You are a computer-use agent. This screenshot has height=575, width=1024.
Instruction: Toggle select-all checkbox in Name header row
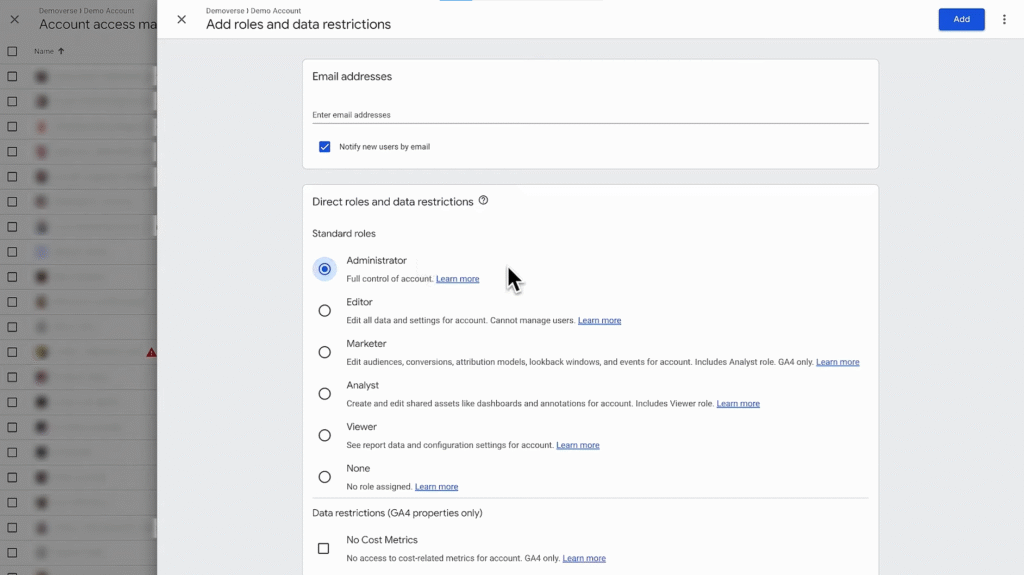[12, 51]
